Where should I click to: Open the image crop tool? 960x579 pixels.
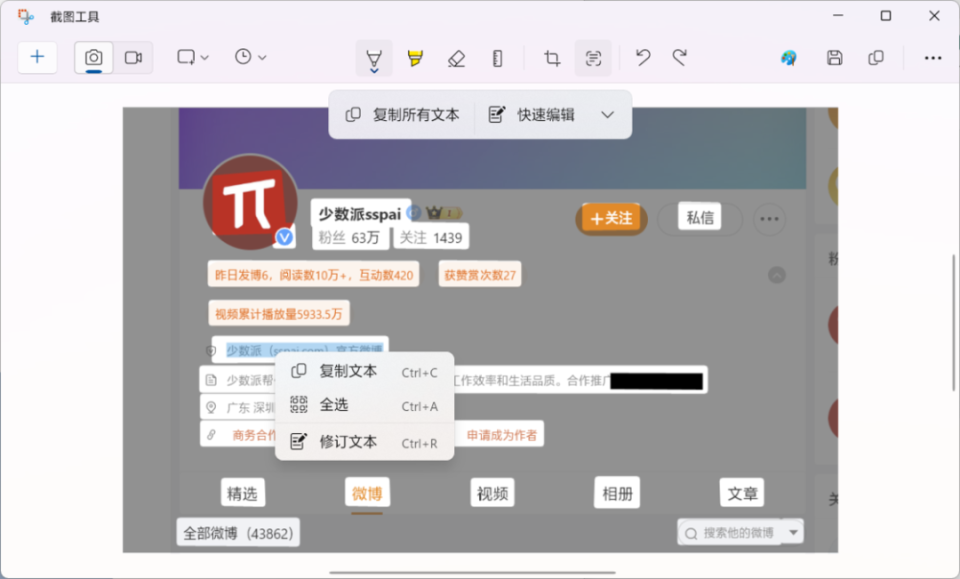(550, 57)
